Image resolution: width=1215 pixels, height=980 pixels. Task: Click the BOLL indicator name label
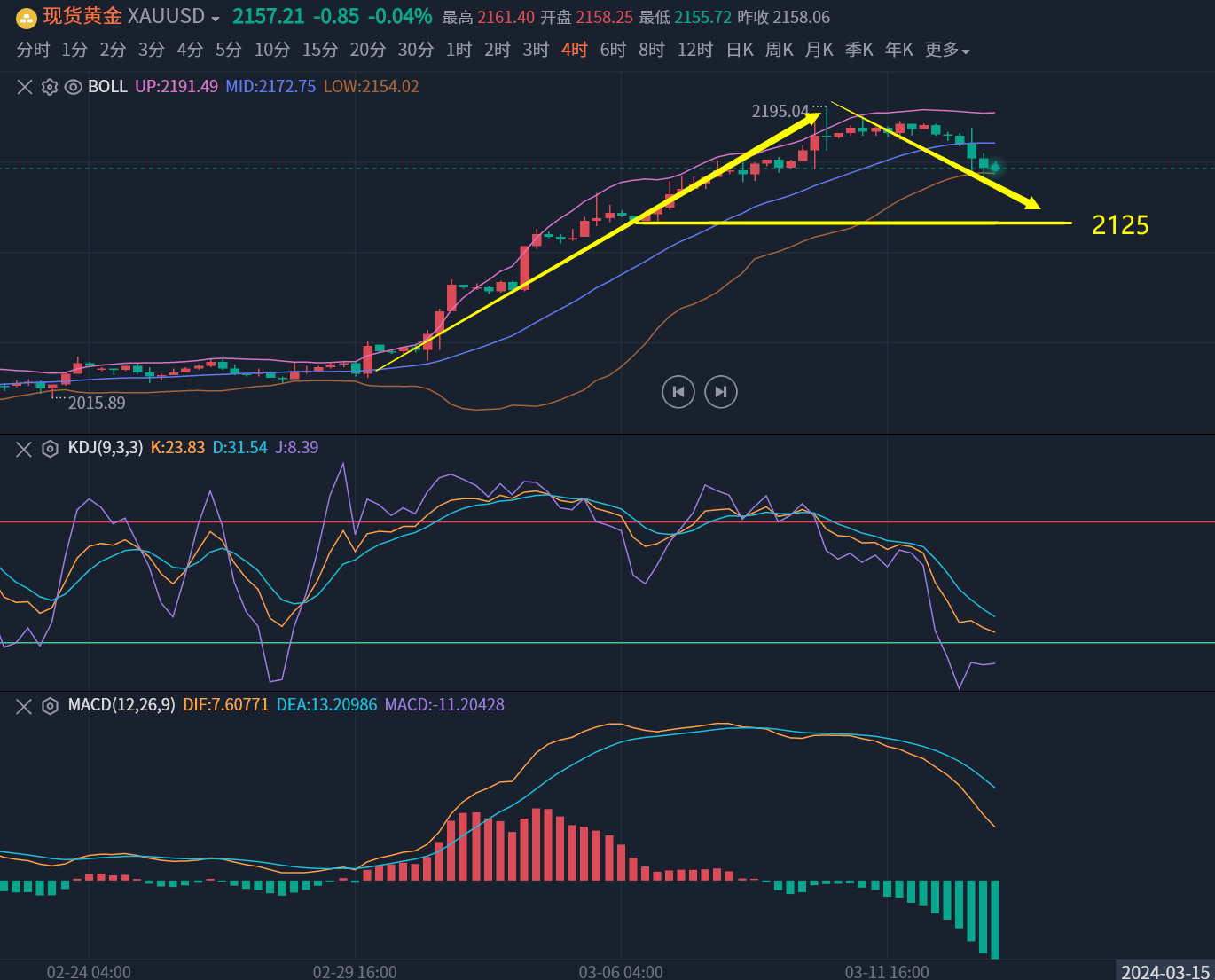107,87
